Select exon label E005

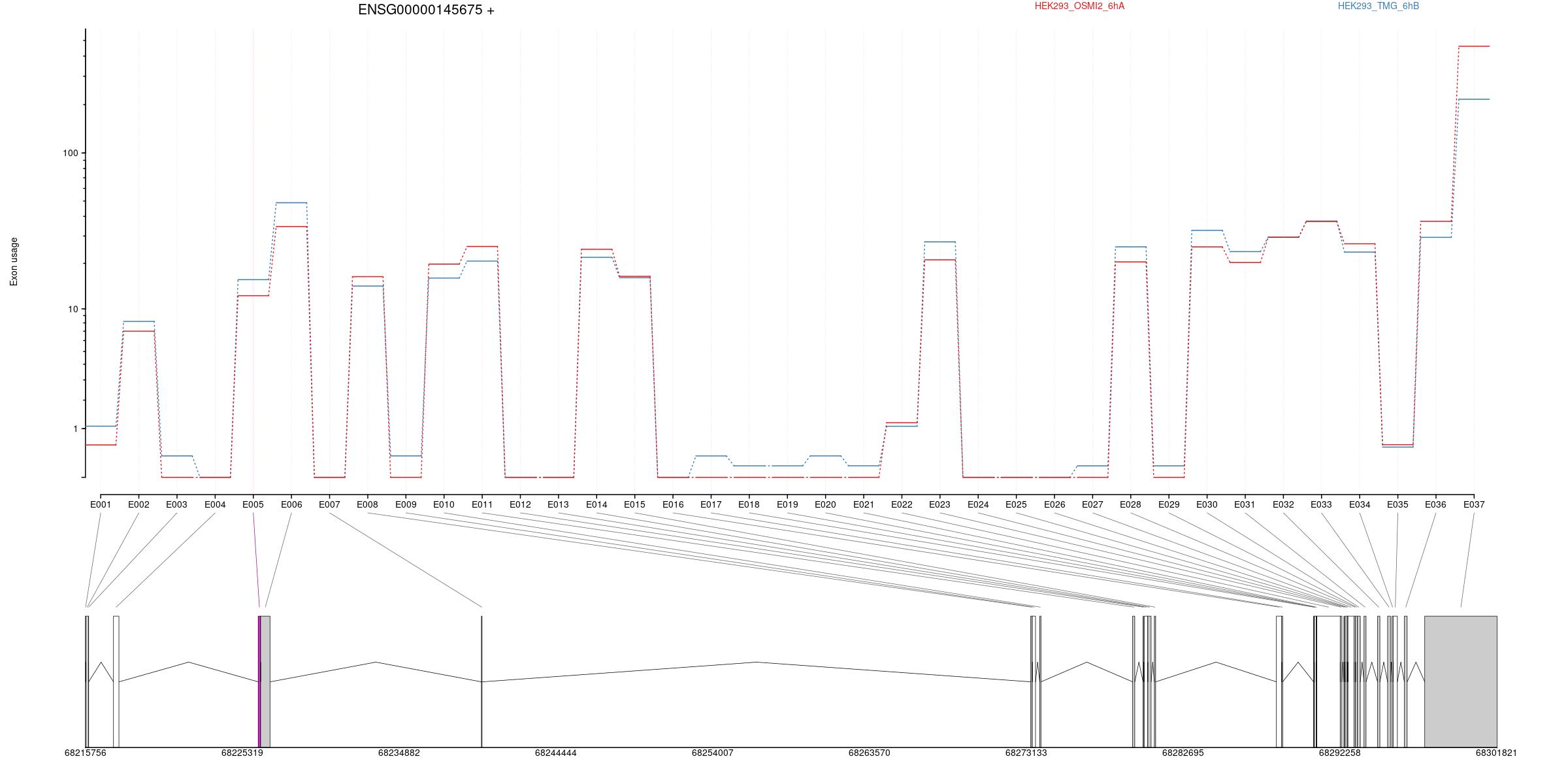[x=253, y=505]
